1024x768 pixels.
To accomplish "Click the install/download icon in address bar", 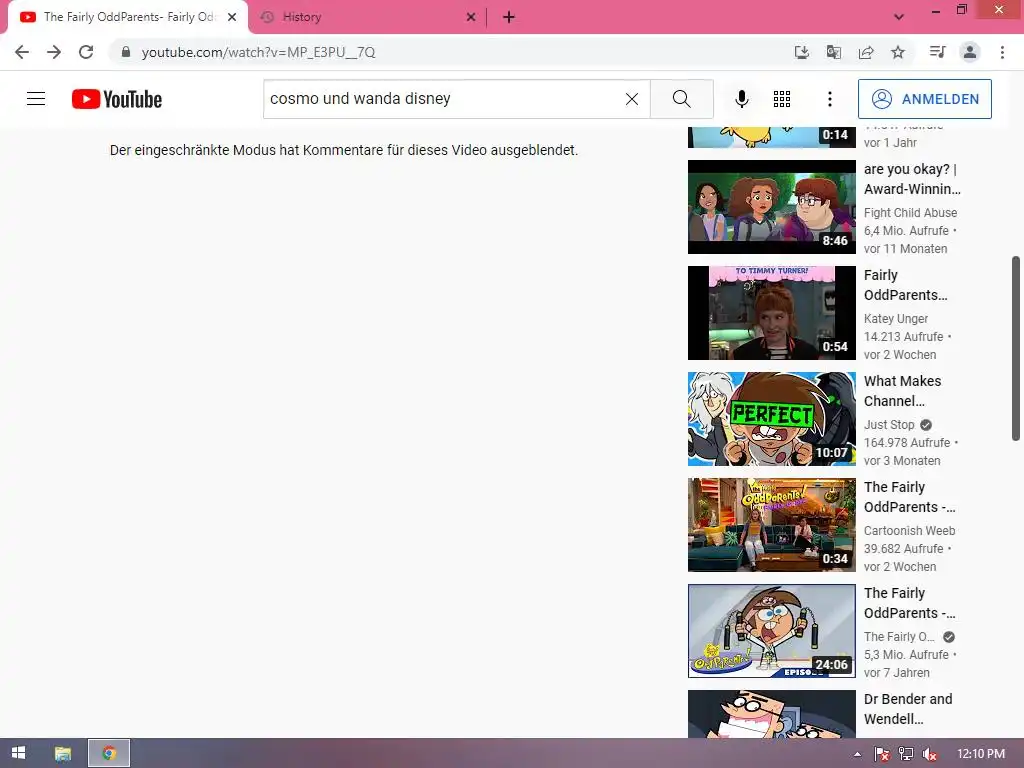I will [801, 52].
